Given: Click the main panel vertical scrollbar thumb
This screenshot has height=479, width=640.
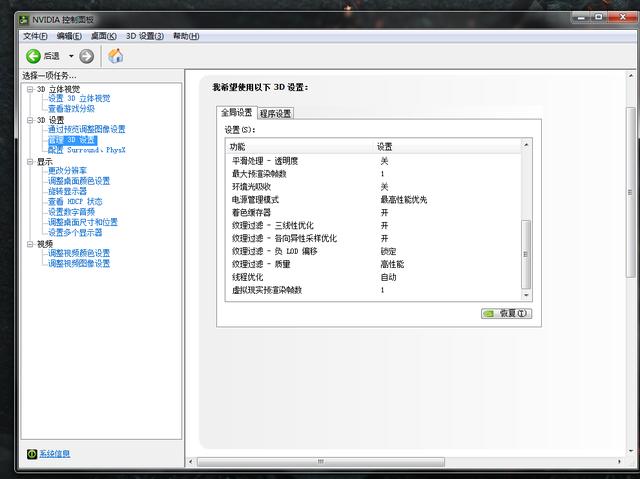Looking at the screenshot, I should pyautogui.click(x=631, y=192).
